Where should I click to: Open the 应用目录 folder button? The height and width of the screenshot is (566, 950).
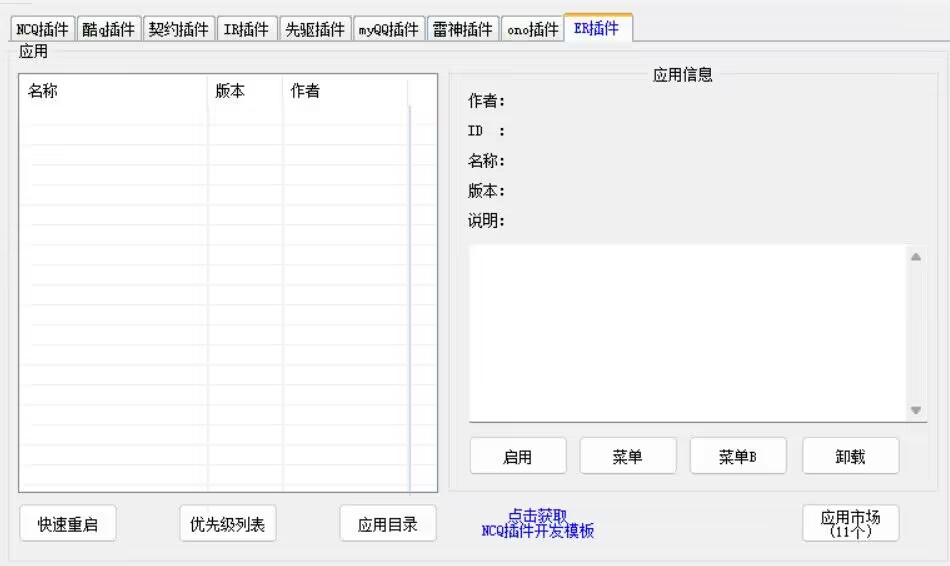[387, 524]
